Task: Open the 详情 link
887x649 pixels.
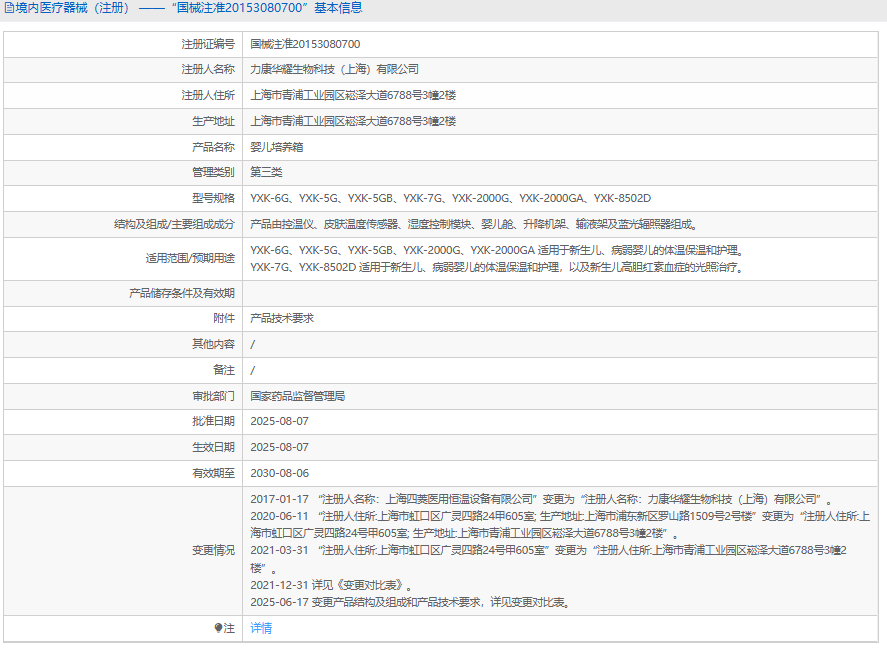Action: [261, 629]
